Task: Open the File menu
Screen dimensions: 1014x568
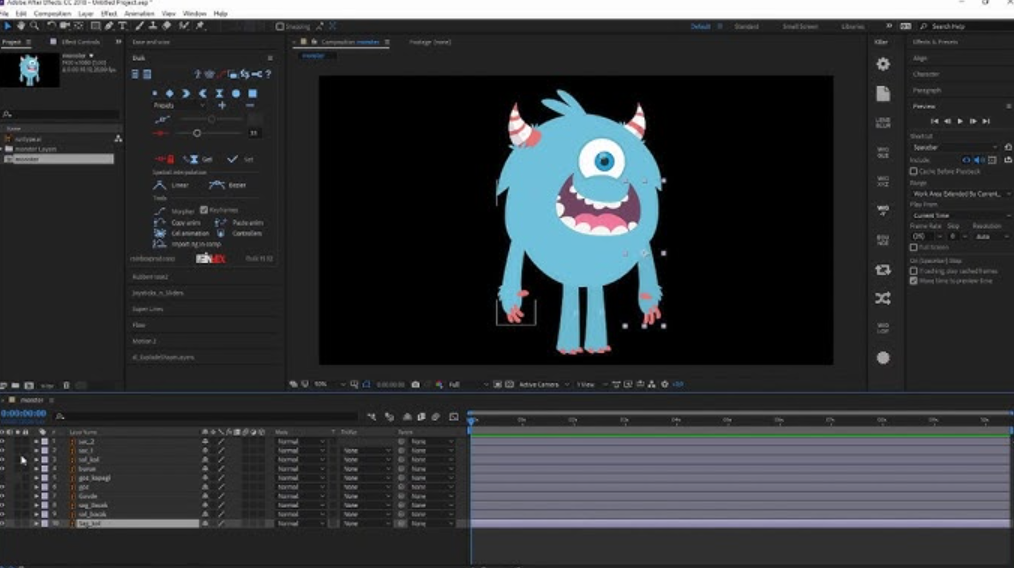Action: pos(5,13)
